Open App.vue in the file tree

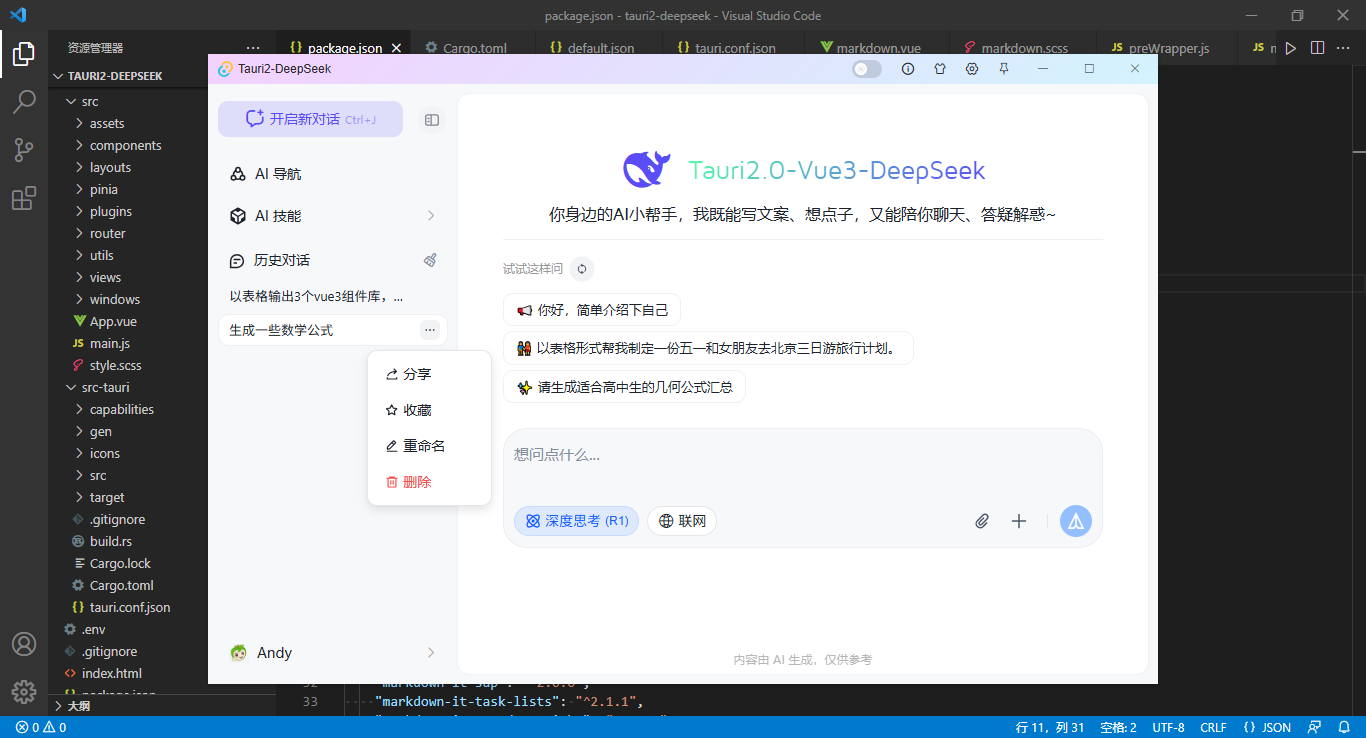113,322
